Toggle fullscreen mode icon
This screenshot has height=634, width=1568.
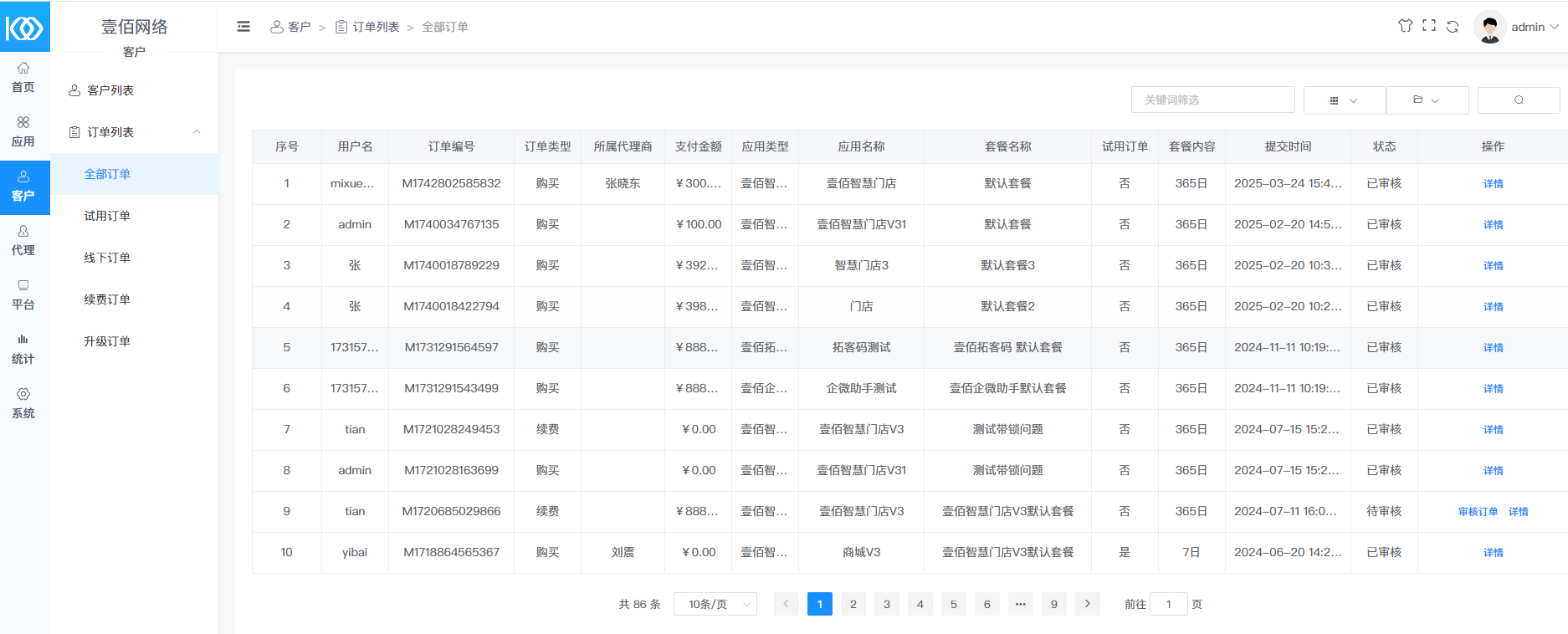(1429, 26)
